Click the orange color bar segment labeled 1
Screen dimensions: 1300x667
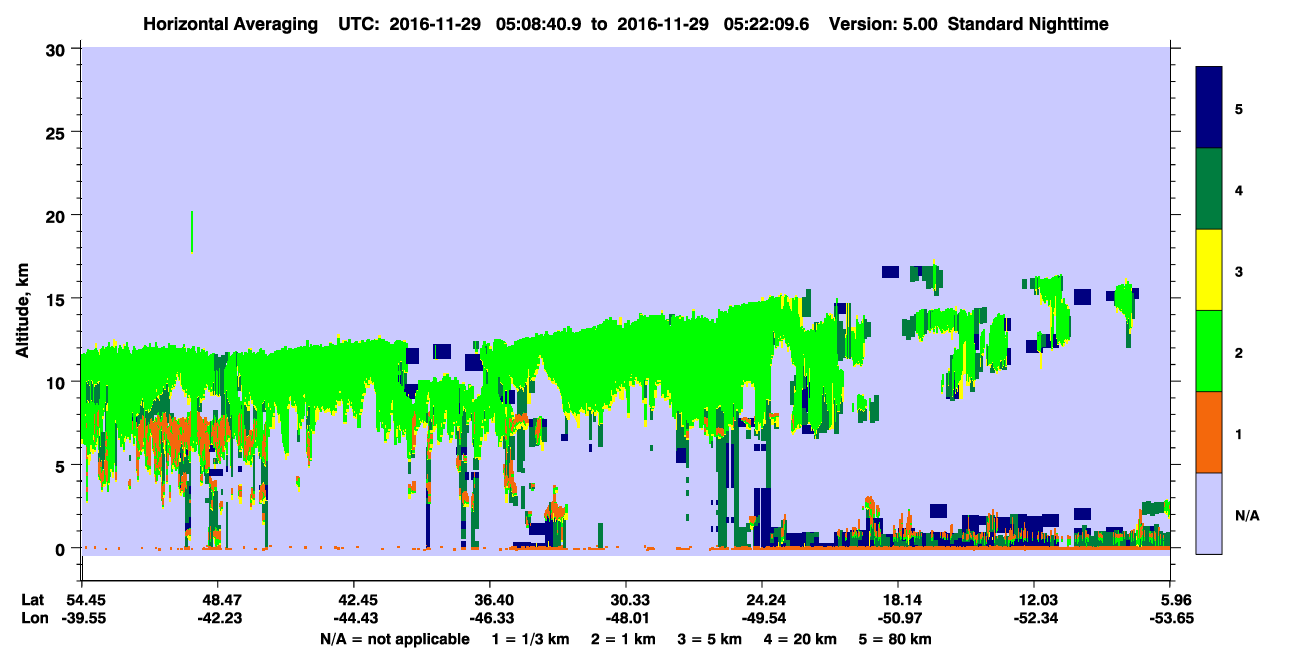(1209, 432)
